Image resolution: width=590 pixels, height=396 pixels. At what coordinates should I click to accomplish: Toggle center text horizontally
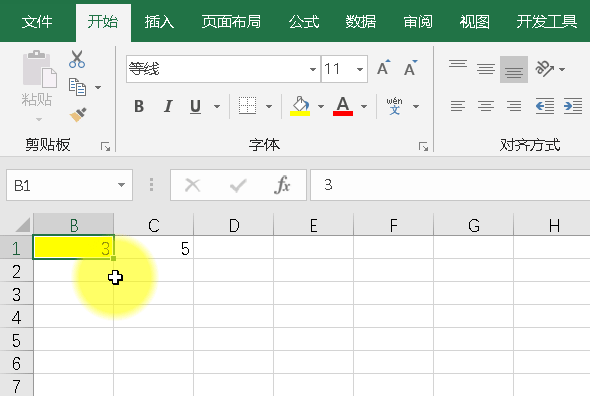pyautogui.click(x=486, y=106)
